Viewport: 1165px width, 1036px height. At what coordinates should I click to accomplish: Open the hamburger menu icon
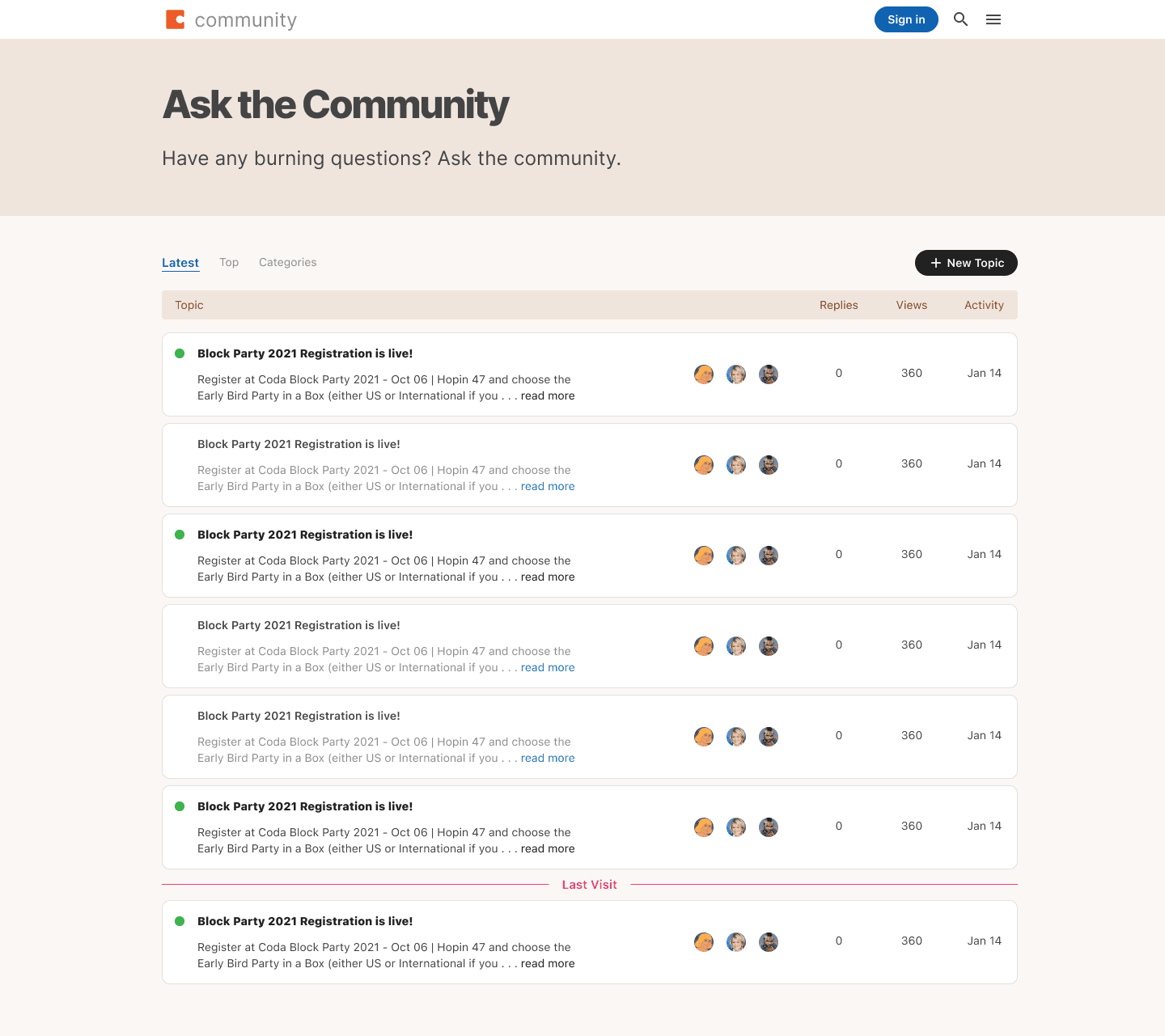coord(993,19)
